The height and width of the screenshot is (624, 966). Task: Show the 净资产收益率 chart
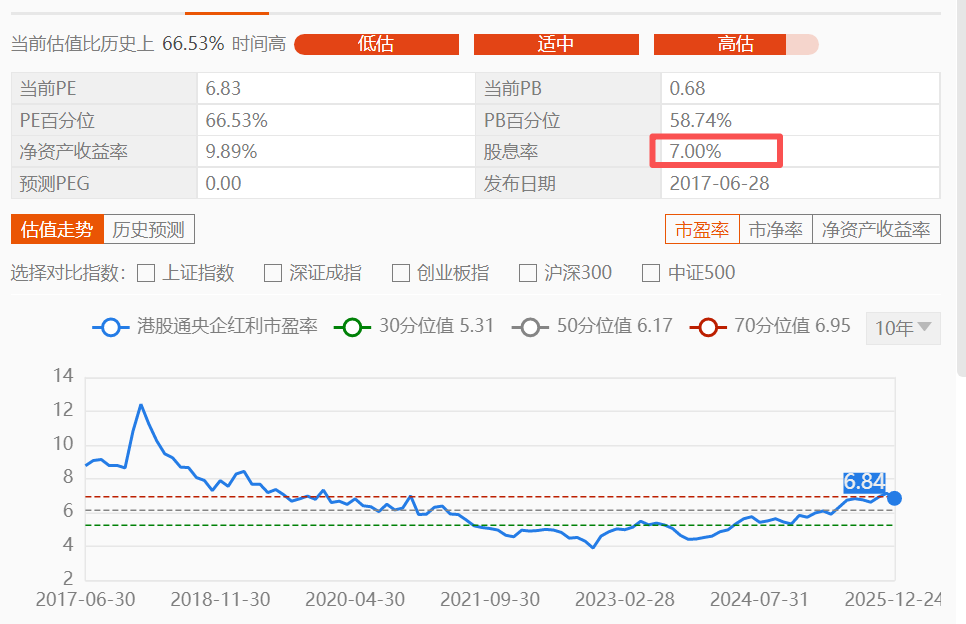(876, 229)
